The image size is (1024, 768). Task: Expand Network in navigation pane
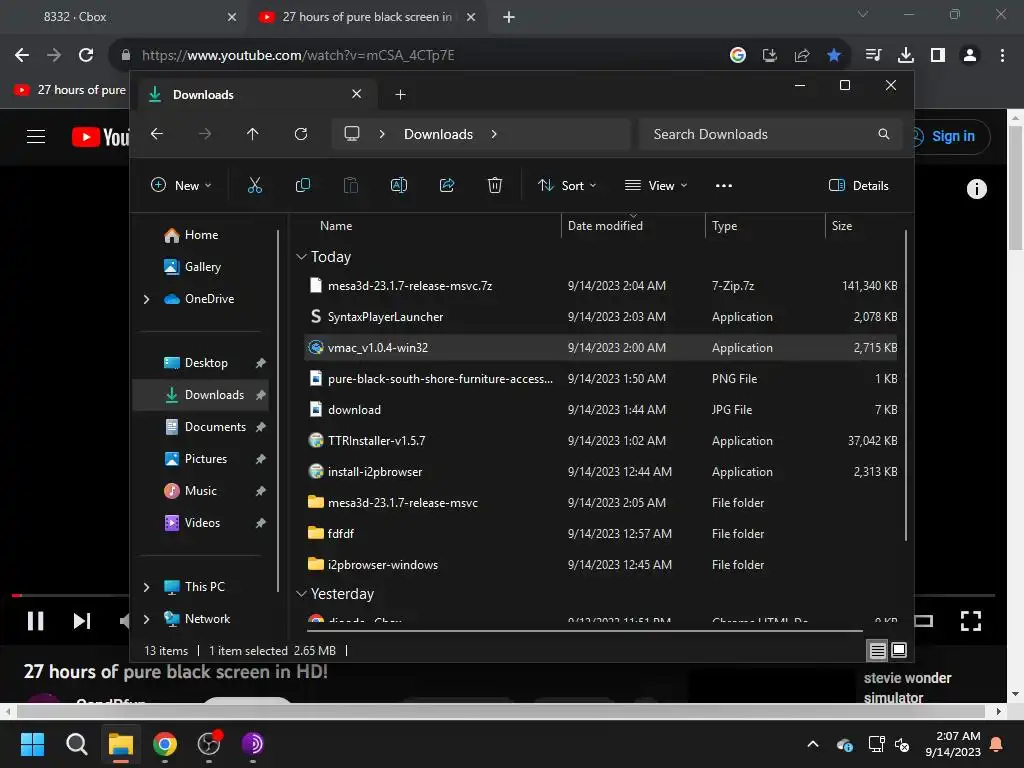[146, 619]
